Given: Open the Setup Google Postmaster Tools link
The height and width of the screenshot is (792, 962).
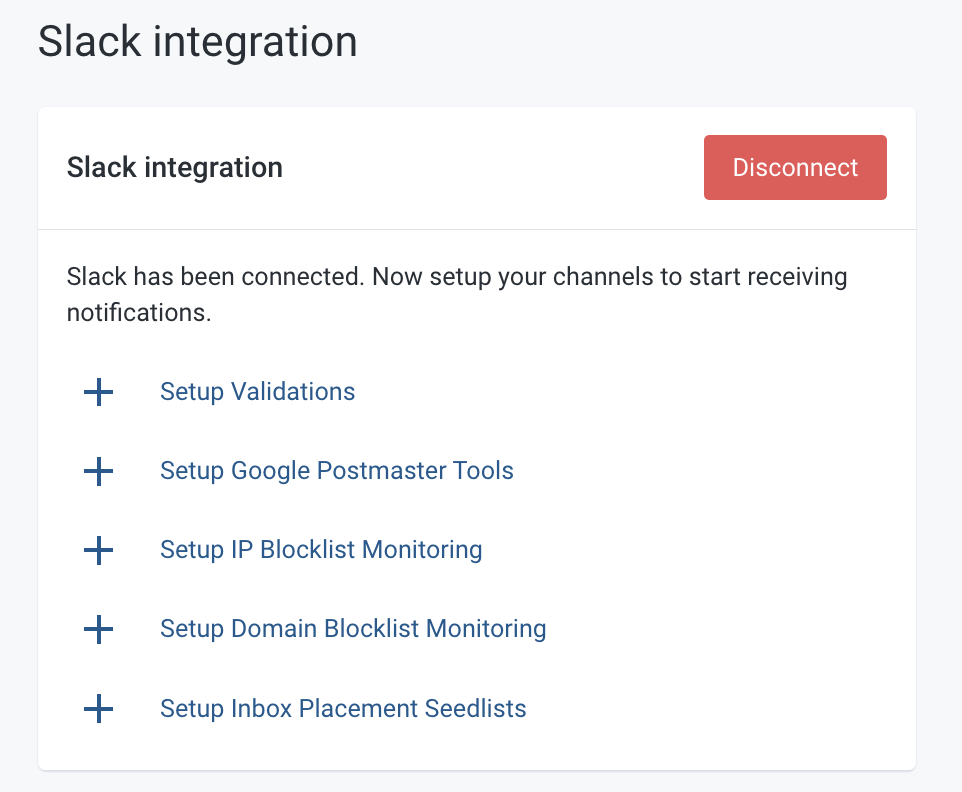Looking at the screenshot, I should coord(337,471).
